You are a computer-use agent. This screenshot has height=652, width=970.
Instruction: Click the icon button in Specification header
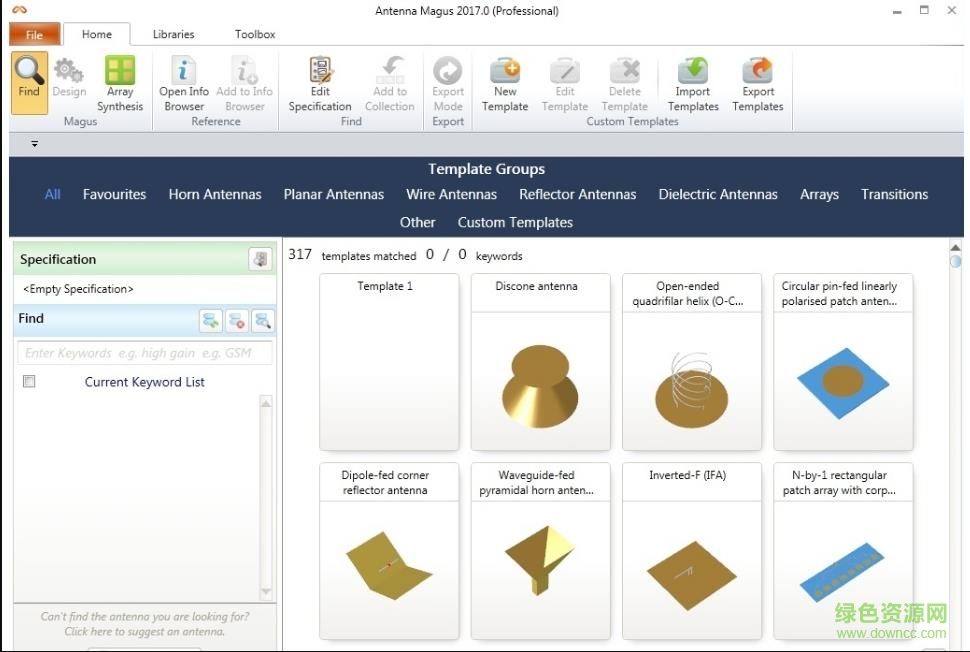pos(260,260)
